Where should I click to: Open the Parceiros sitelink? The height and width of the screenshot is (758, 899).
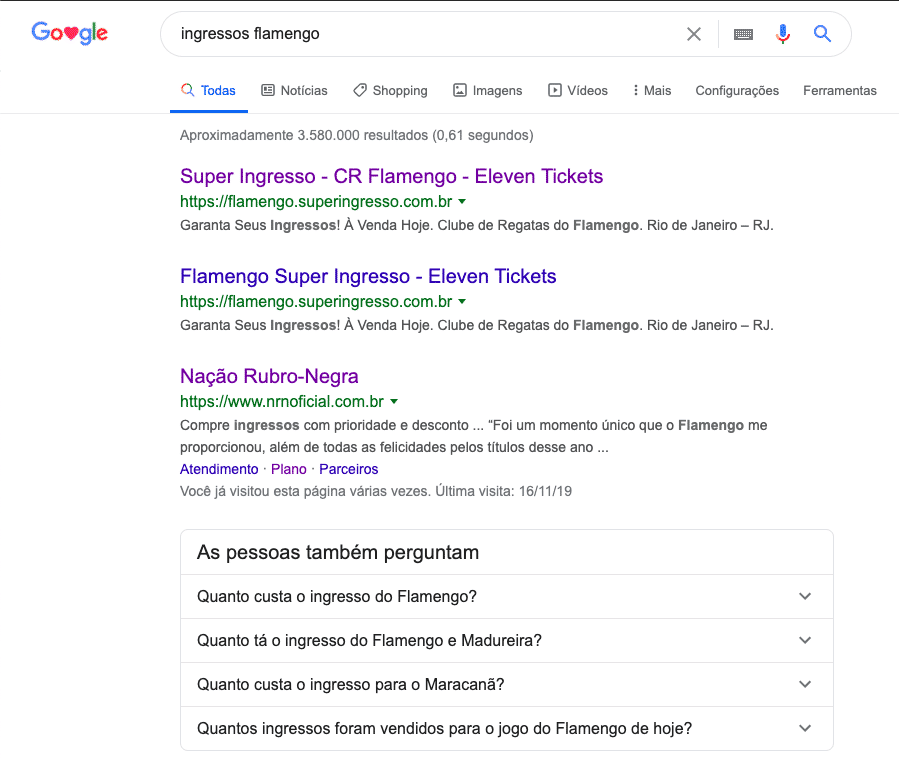349,469
